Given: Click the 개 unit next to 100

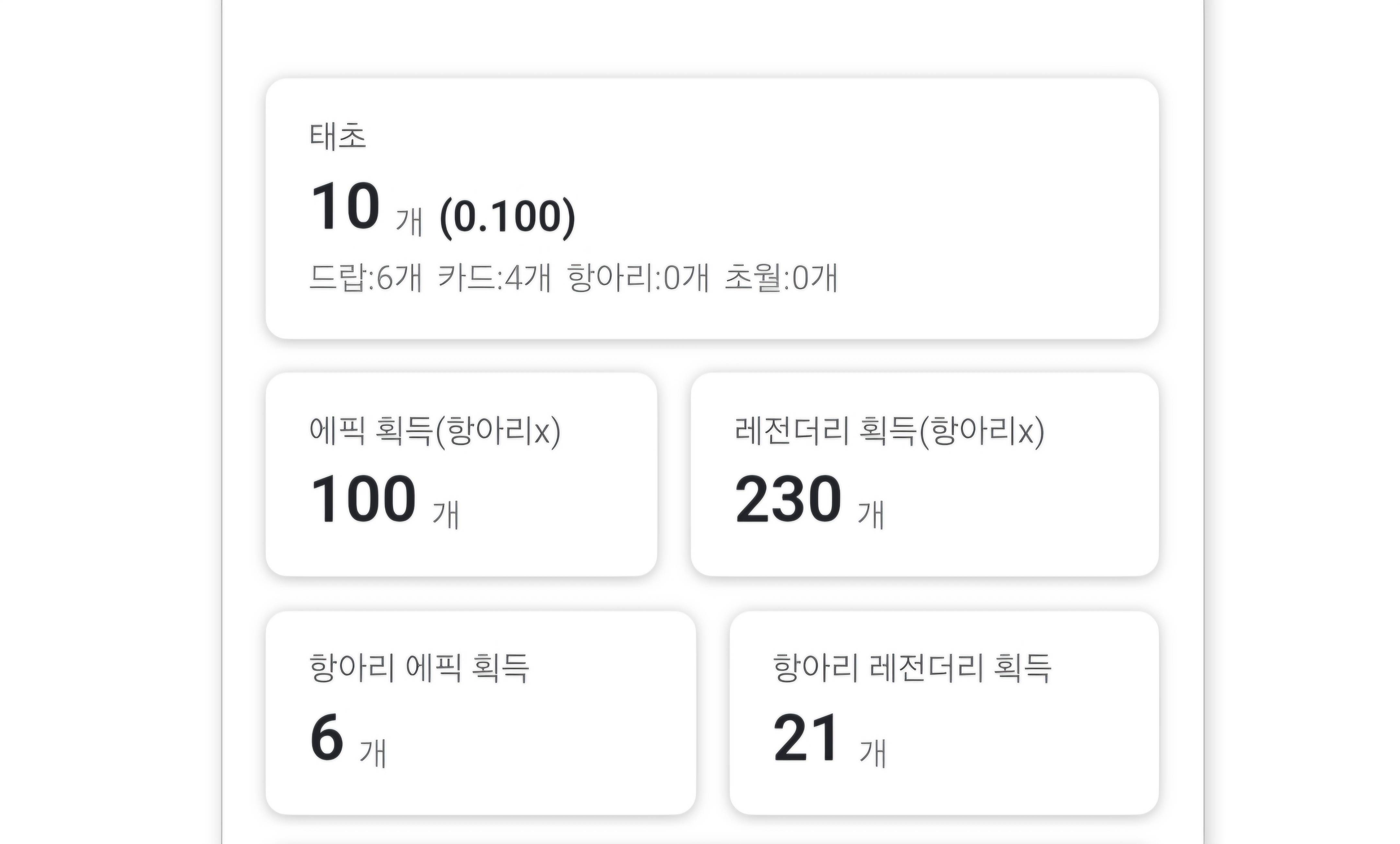Looking at the screenshot, I should 446,515.
